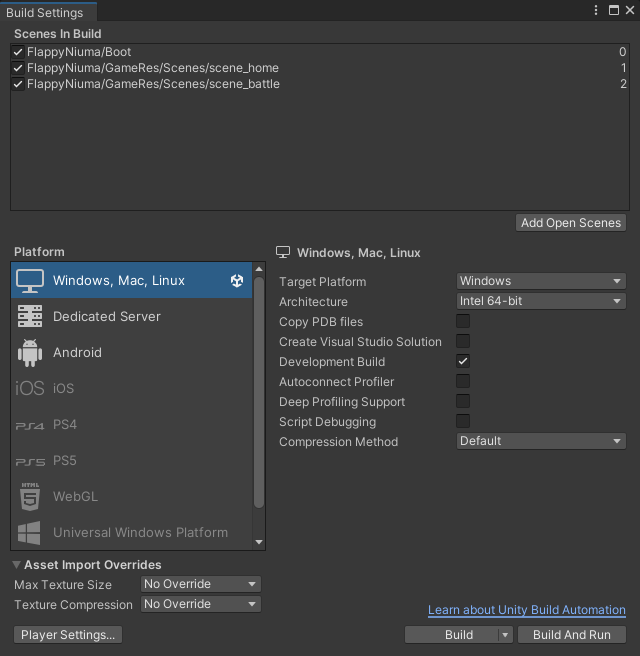Open the three-dot window options menu
Viewport: 640px width, 656px height.
(x=596, y=10)
